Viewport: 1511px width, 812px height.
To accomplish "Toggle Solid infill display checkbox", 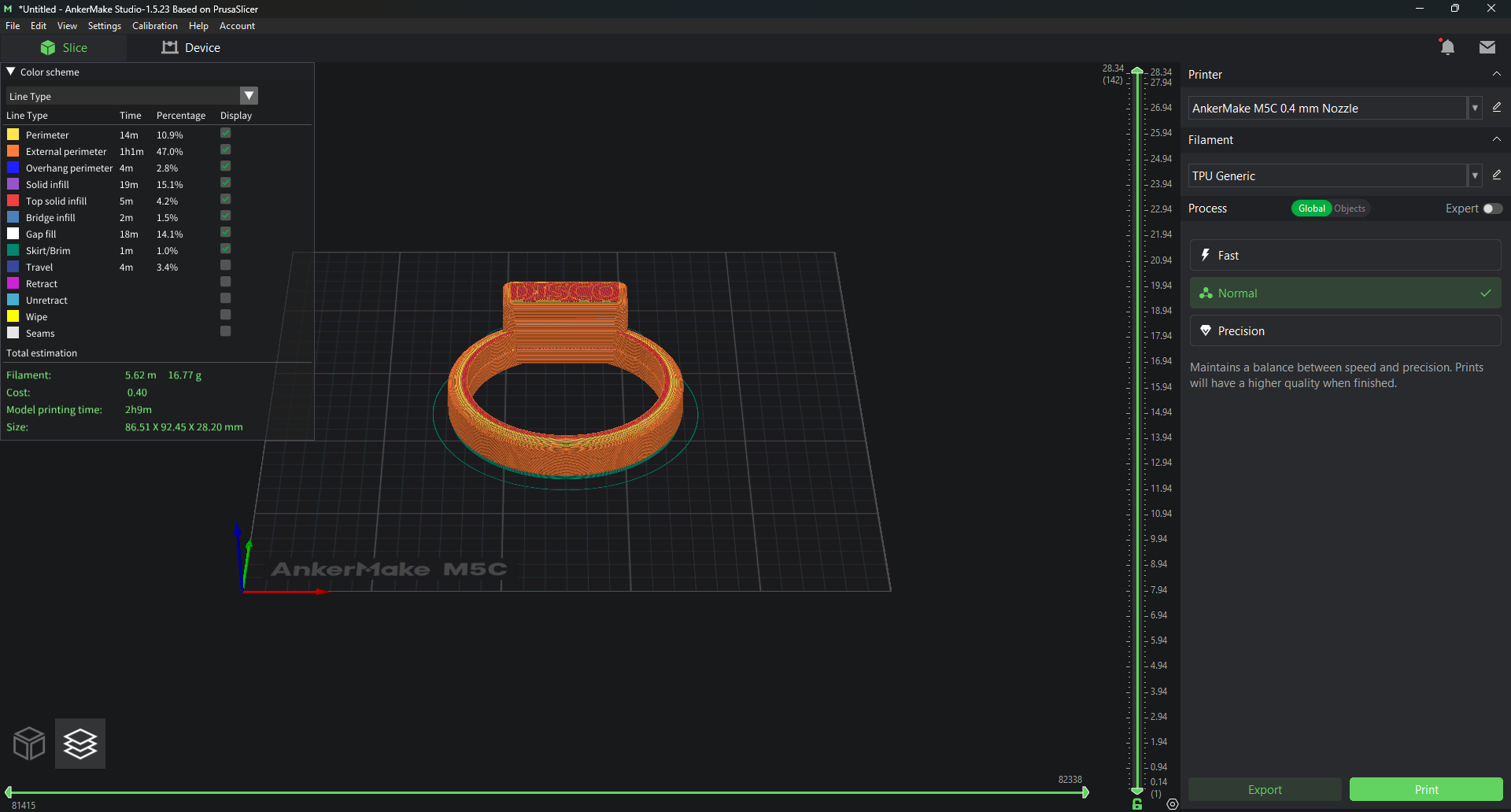I will 226,183.
